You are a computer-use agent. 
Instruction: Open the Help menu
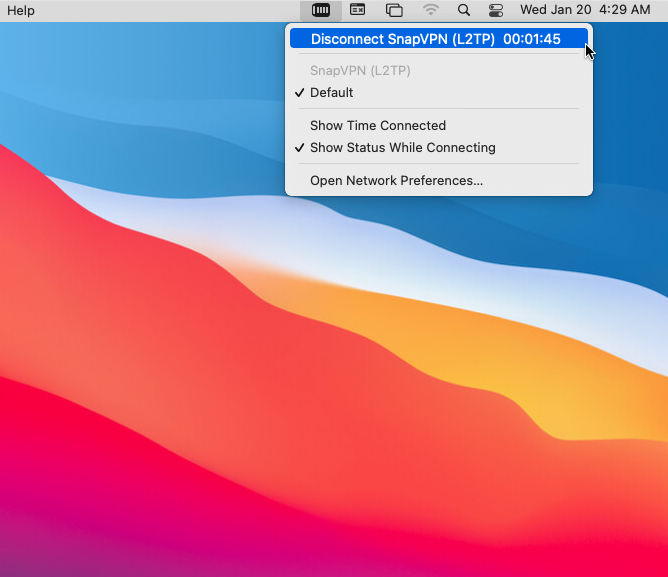20,10
